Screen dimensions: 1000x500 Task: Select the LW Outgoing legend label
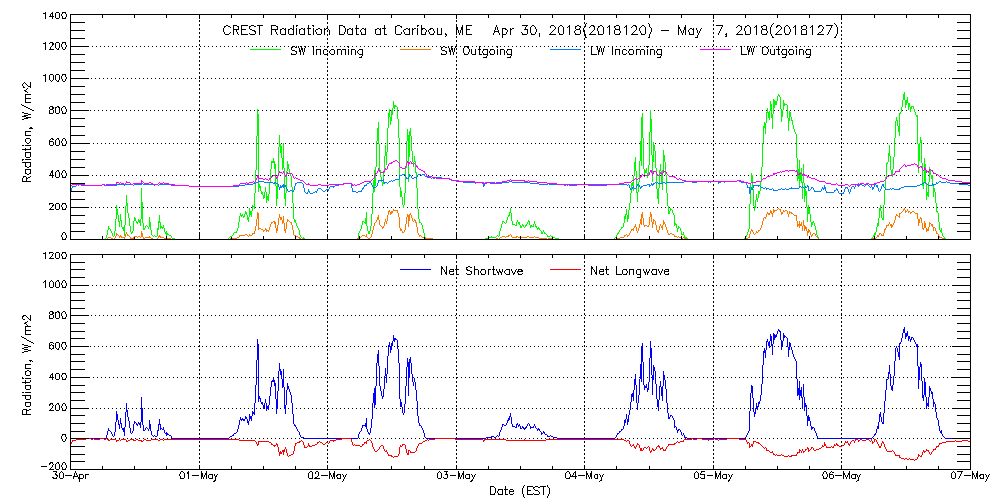pyautogui.click(x=775, y=51)
